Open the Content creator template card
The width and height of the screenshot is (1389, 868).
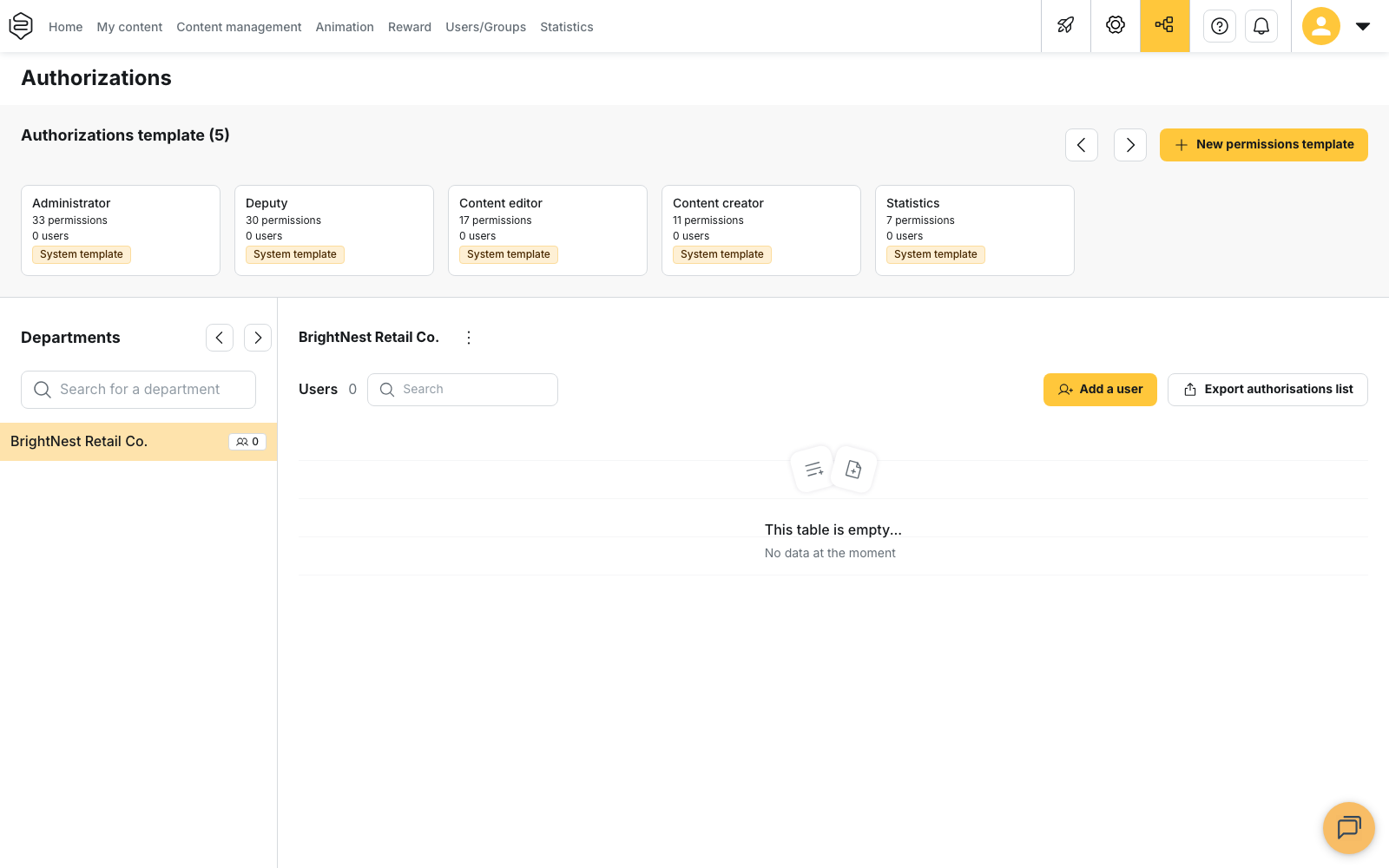[x=761, y=230]
